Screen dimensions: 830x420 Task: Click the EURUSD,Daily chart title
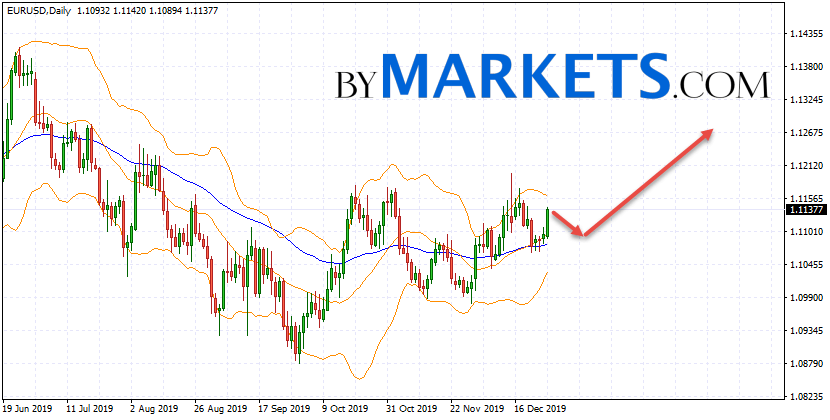[x=36, y=9]
